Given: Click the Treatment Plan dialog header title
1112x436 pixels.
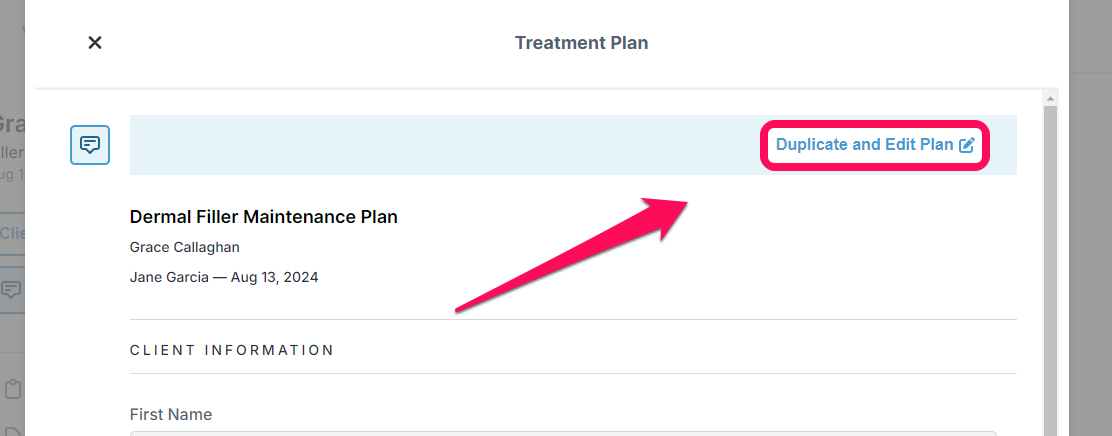Looking at the screenshot, I should point(582,43).
